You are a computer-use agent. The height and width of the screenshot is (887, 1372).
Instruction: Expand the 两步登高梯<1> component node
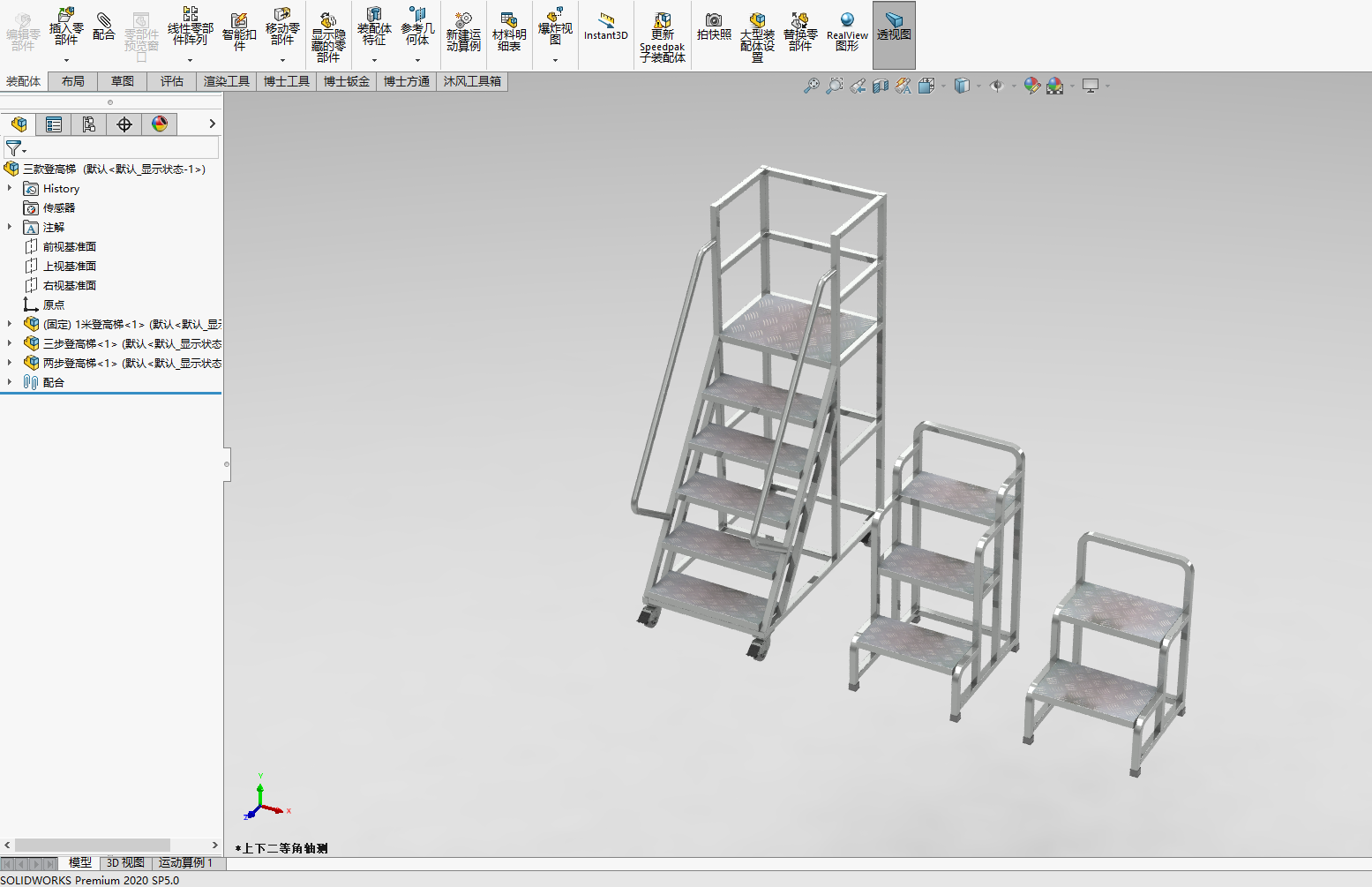pos(10,363)
